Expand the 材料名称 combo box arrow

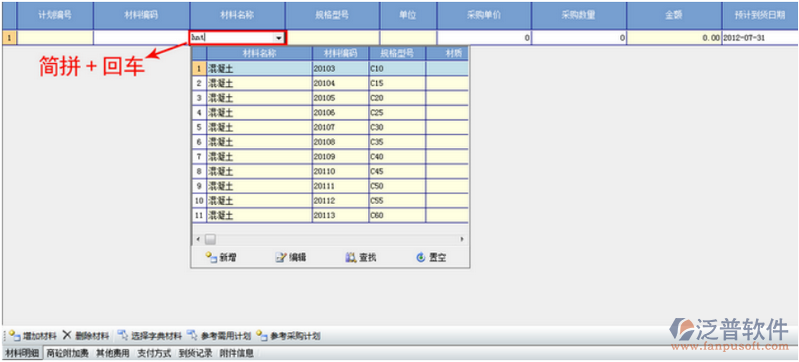[x=279, y=38]
